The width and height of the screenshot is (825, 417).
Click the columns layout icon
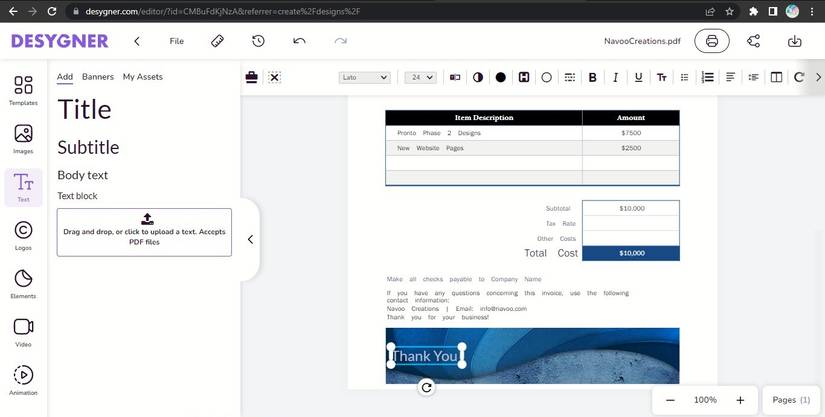pyautogui.click(x=776, y=77)
